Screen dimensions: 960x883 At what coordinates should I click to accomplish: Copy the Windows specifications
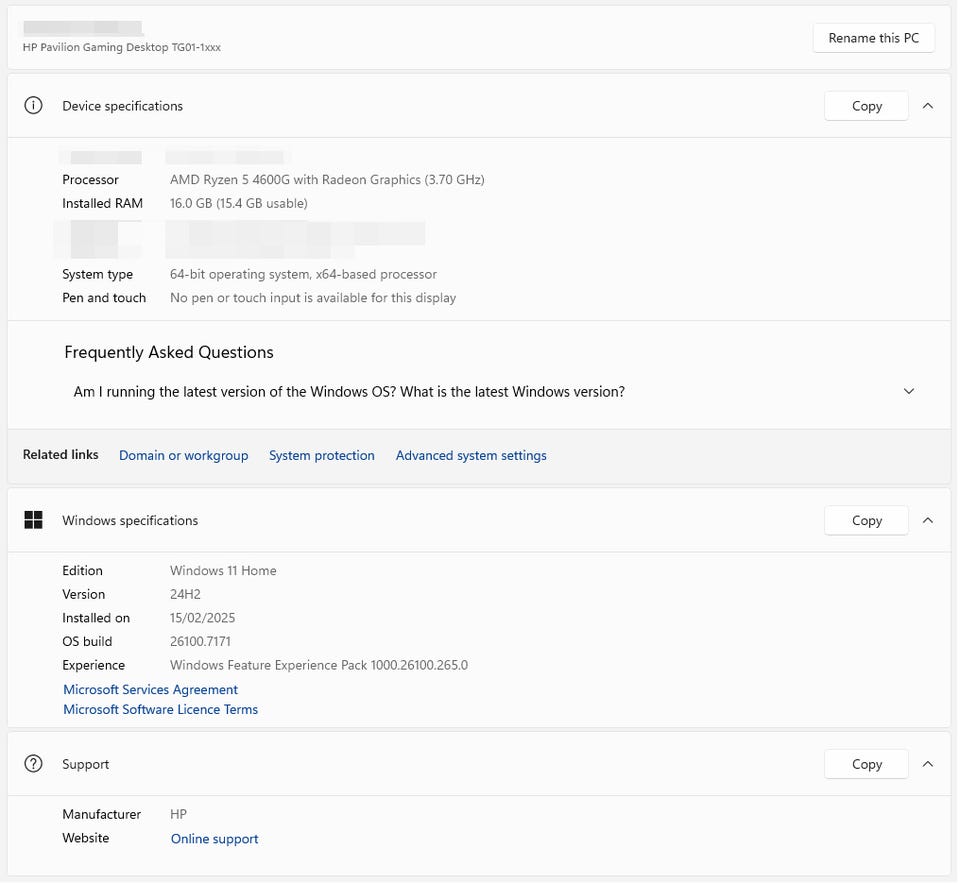pyautogui.click(x=866, y=520)
